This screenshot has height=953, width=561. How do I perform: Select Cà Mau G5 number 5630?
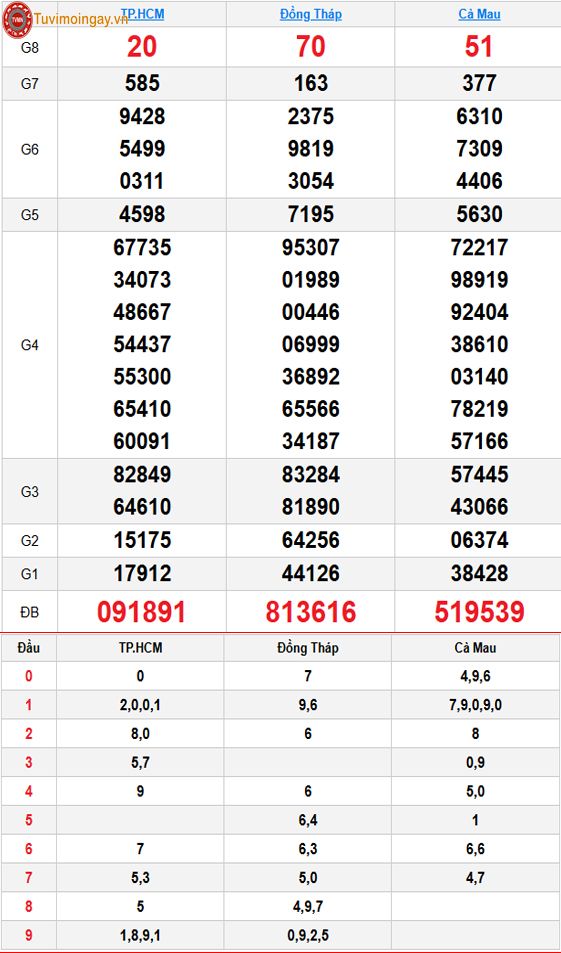479,215
